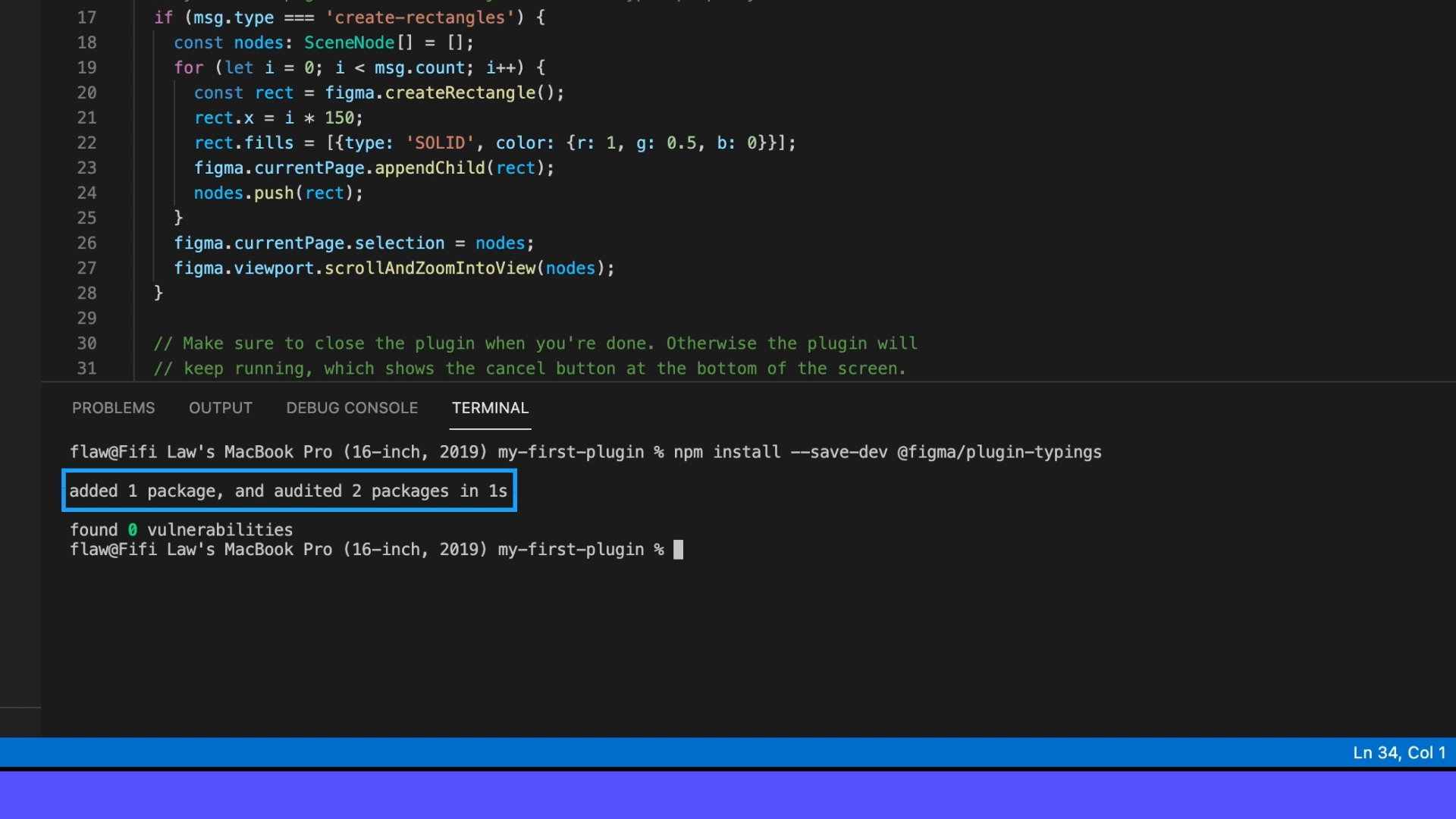The image size is (1456, 819).
Task: Click the 'rect.x = i * 150' line
Action: pos(278,118)
